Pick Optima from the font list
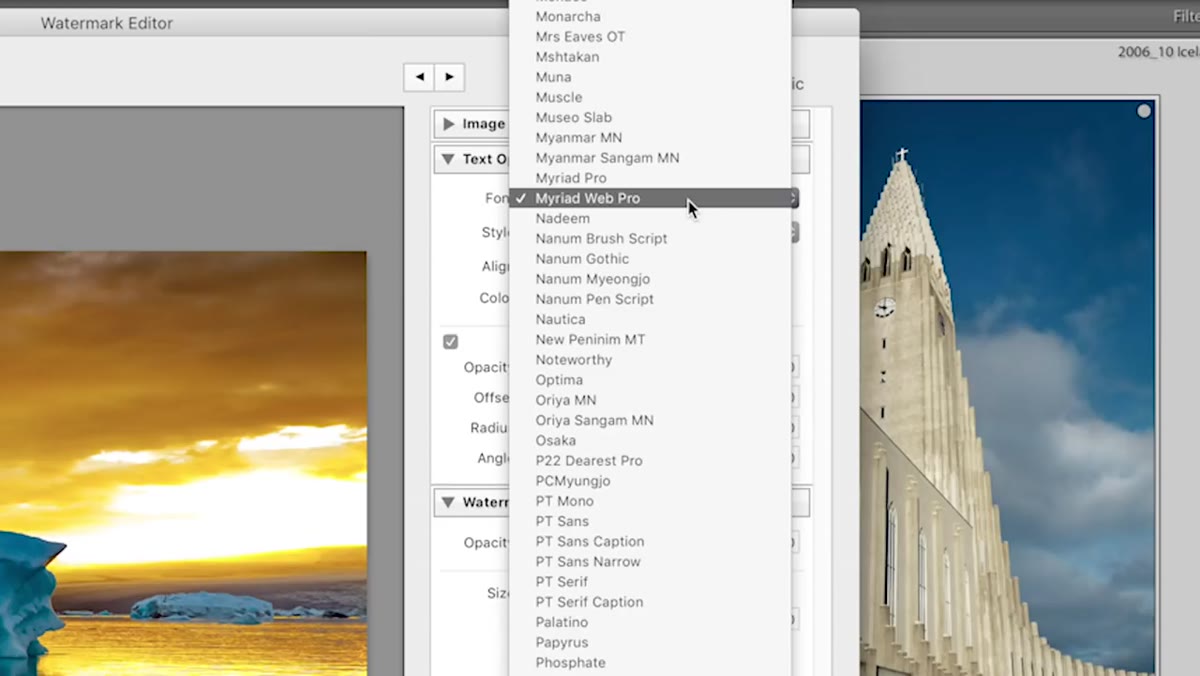Image resolution: width=1200 pixels, height=676 pixels. coord(650,380)
